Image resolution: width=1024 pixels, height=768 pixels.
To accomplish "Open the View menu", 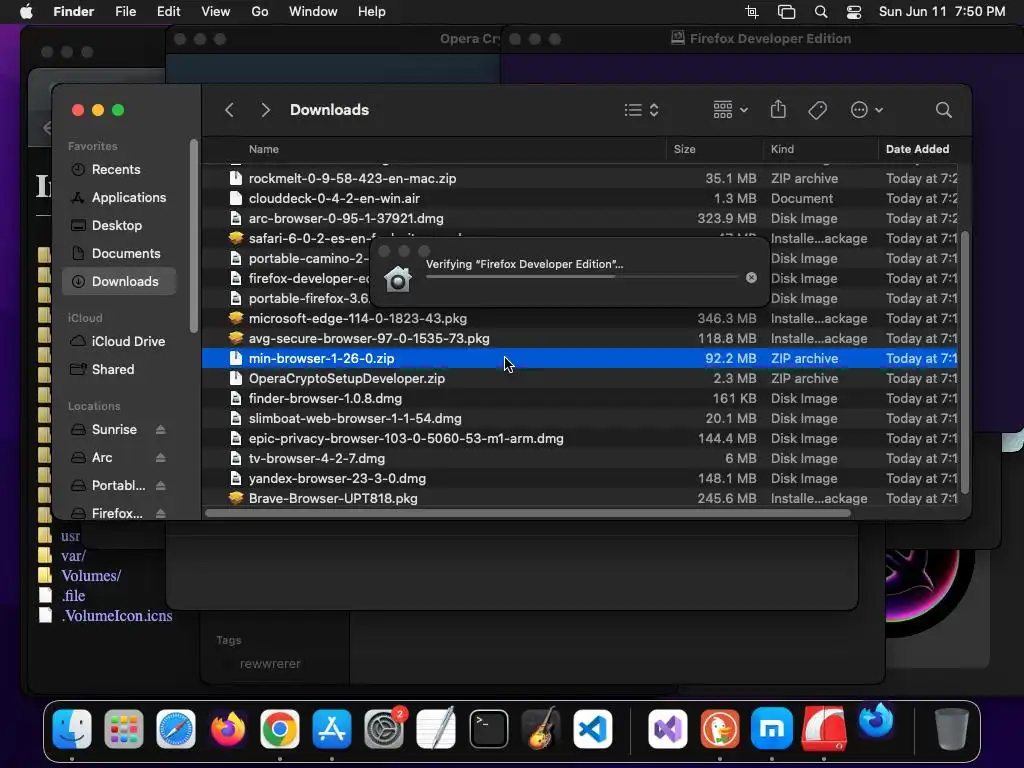I will (216, 12).
